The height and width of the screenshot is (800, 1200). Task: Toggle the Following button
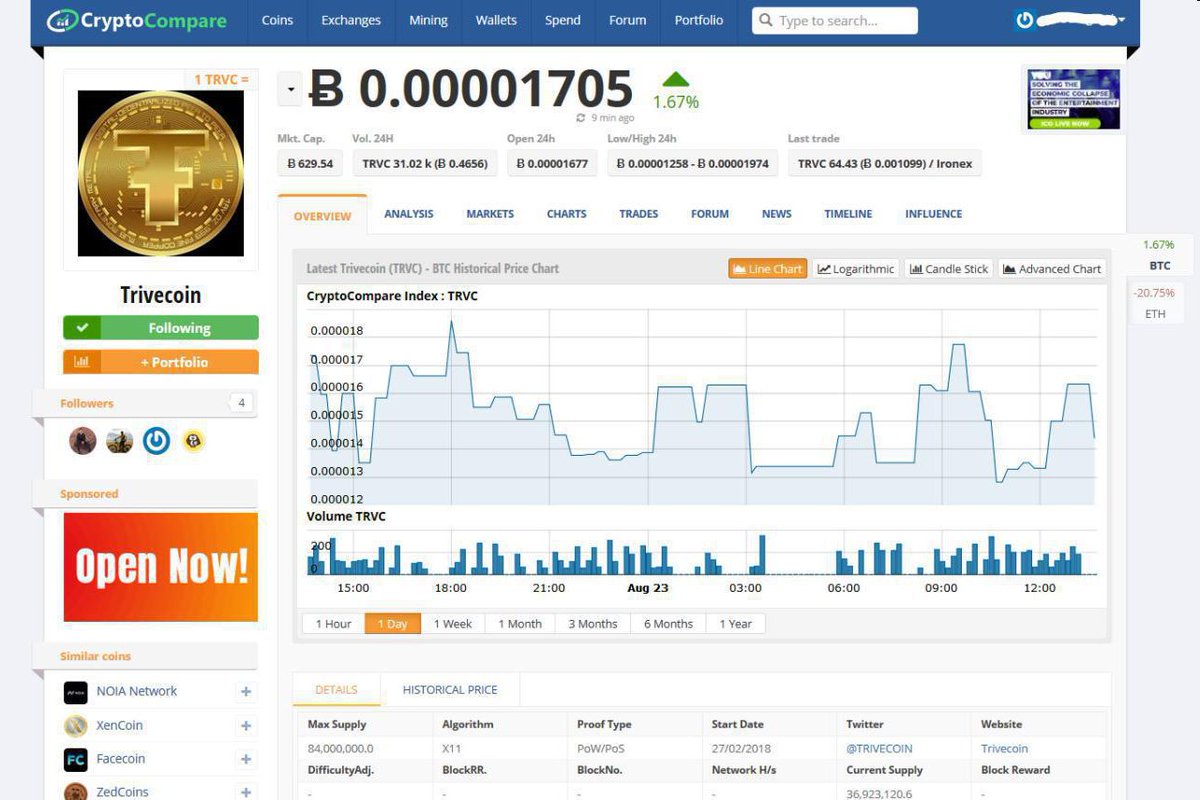tap(161, 328)
